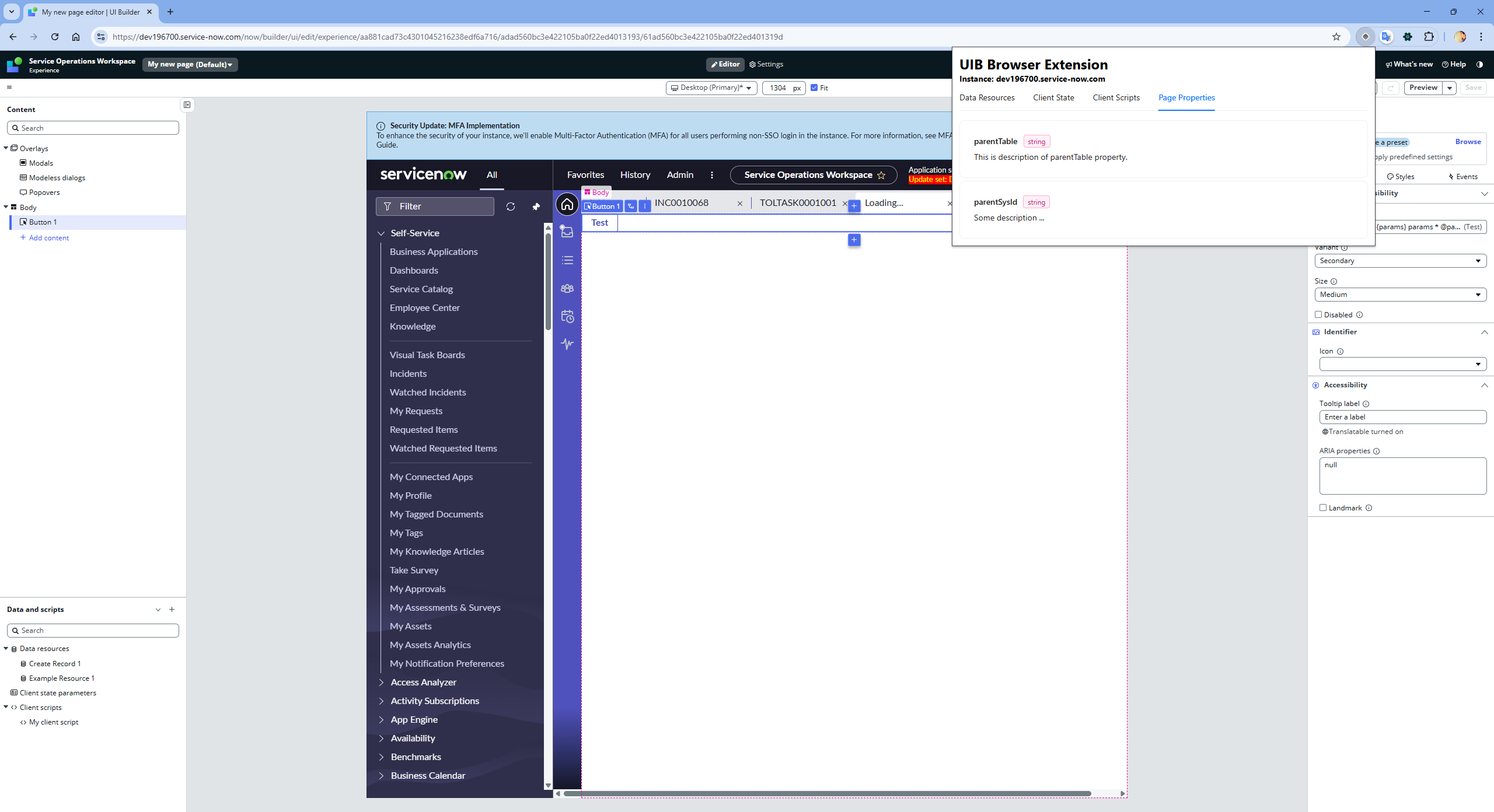
Task: Add data resource with plus icon
Action: (x=172, y=609)
